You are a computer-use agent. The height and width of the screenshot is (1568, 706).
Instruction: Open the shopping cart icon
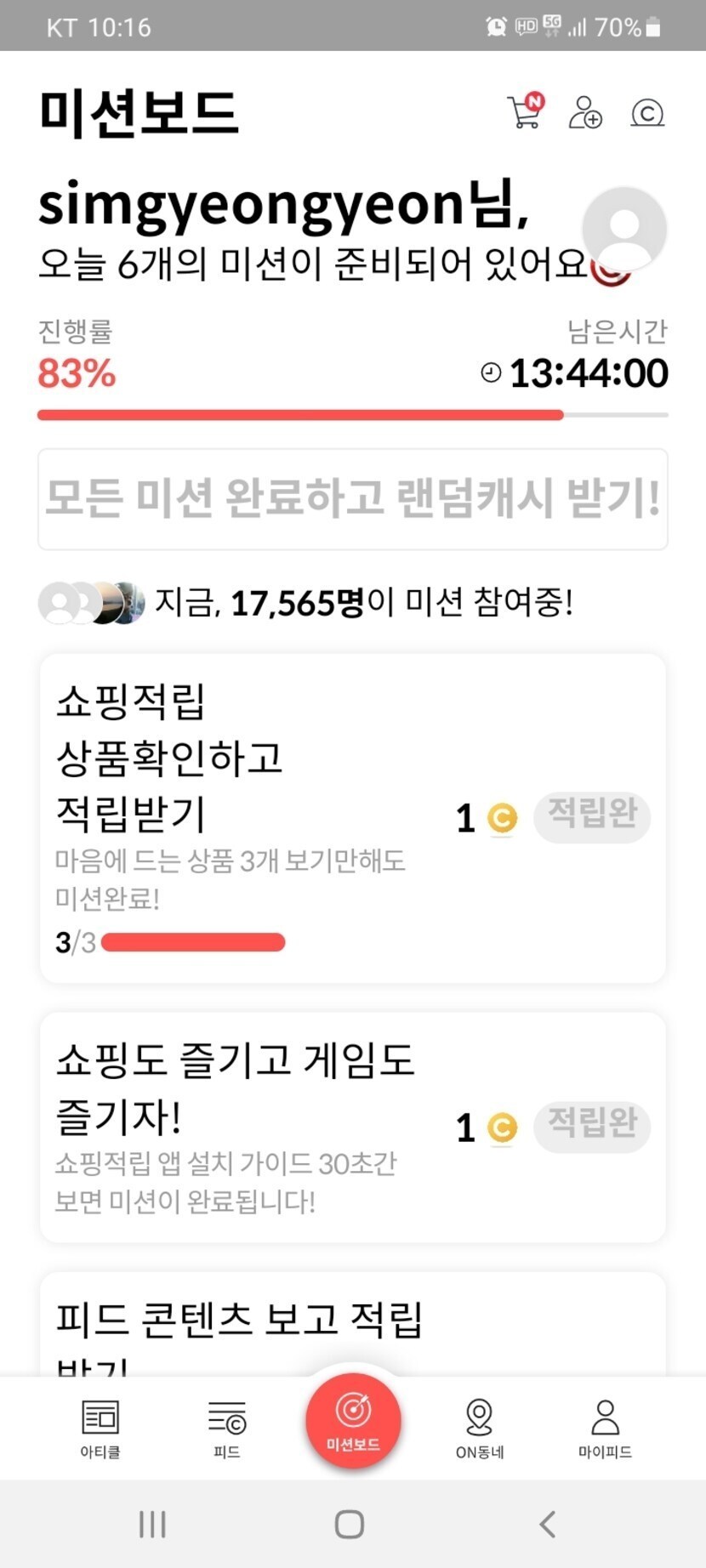click(525, 112)
